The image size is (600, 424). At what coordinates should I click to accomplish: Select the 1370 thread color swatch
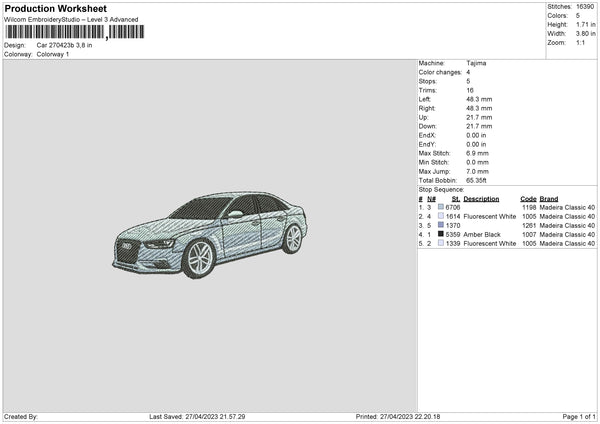tap(441, 225)
